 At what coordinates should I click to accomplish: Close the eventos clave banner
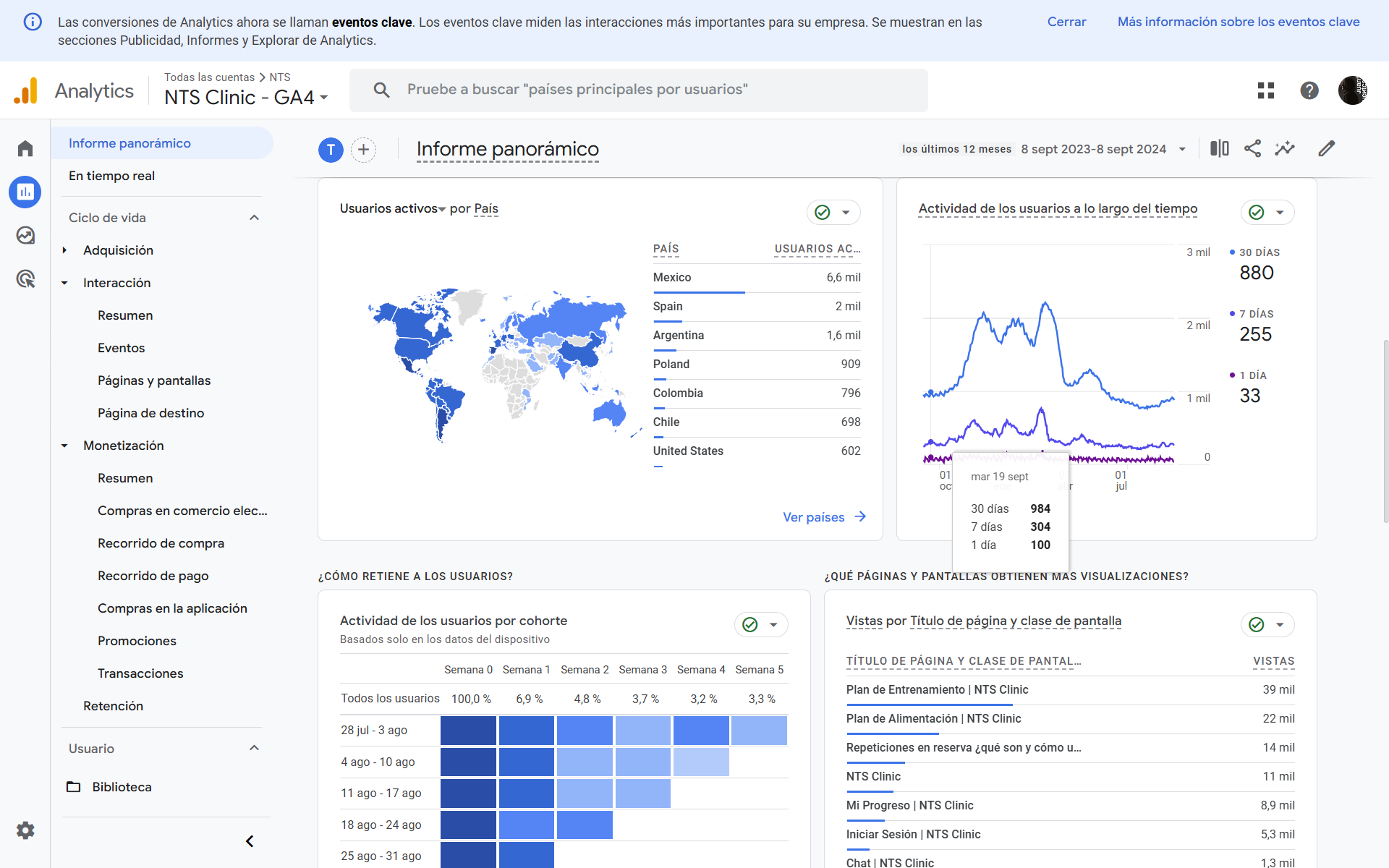point(1066,22)
